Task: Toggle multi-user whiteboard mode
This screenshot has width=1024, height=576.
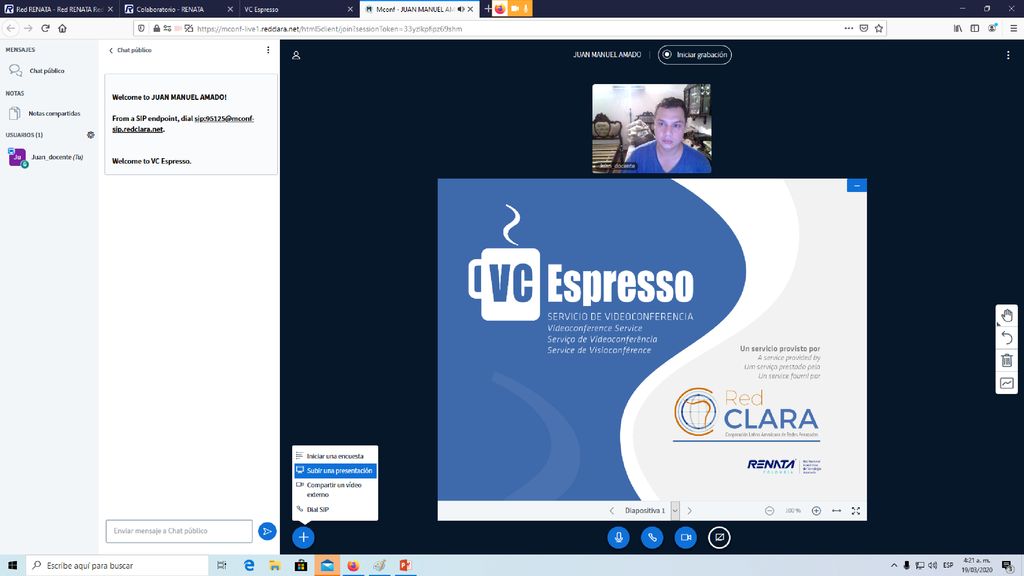Action: point(1007,383)
